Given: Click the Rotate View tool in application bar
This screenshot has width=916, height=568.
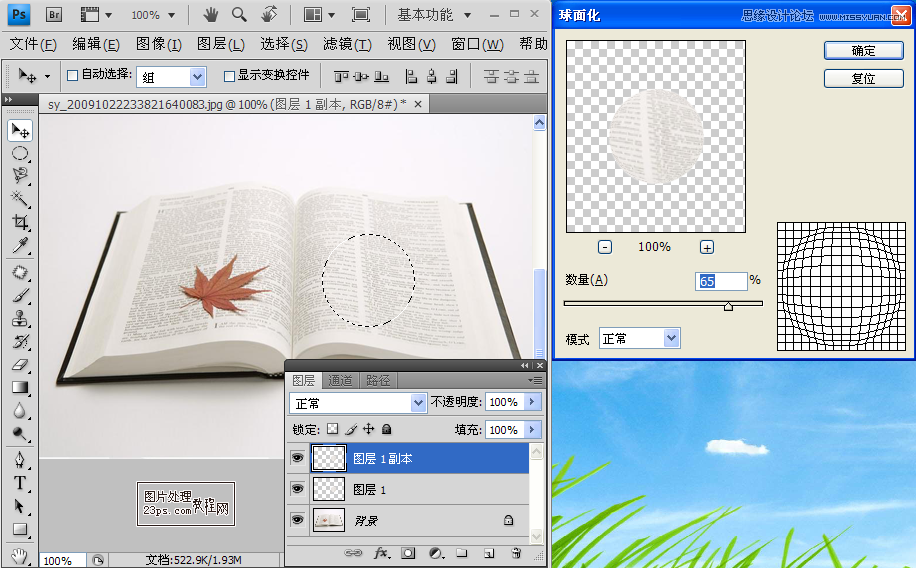Looking at the screenshot, I should click(269, 15).
